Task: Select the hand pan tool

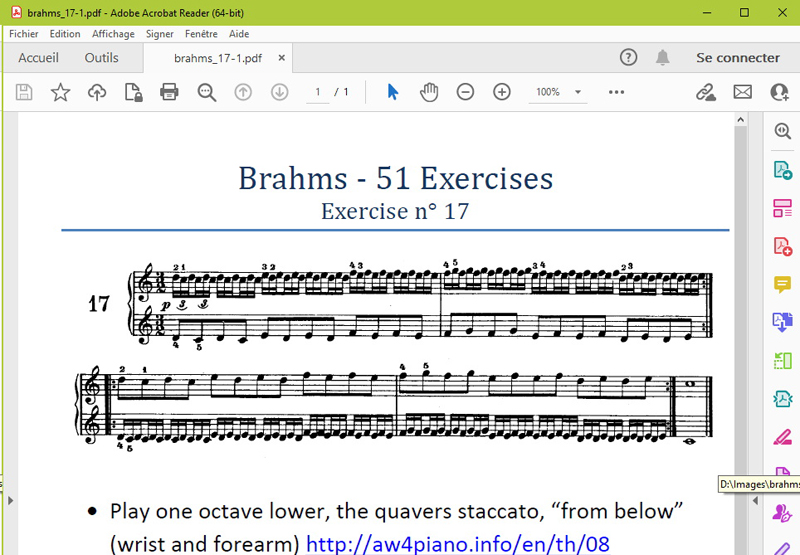Action: [429, 92]
